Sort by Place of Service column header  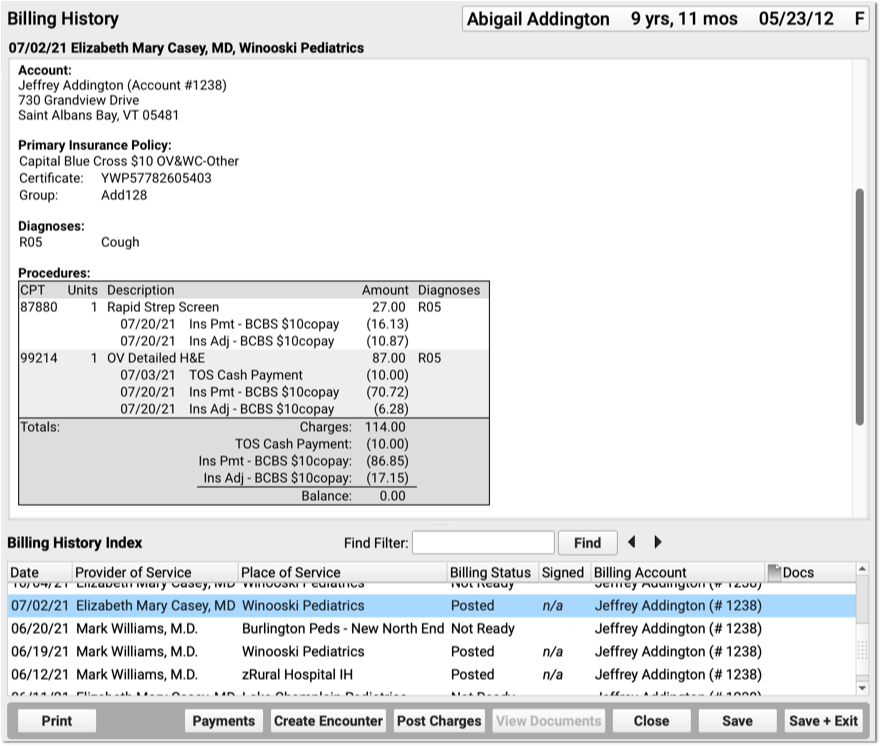tap(342, 573)
